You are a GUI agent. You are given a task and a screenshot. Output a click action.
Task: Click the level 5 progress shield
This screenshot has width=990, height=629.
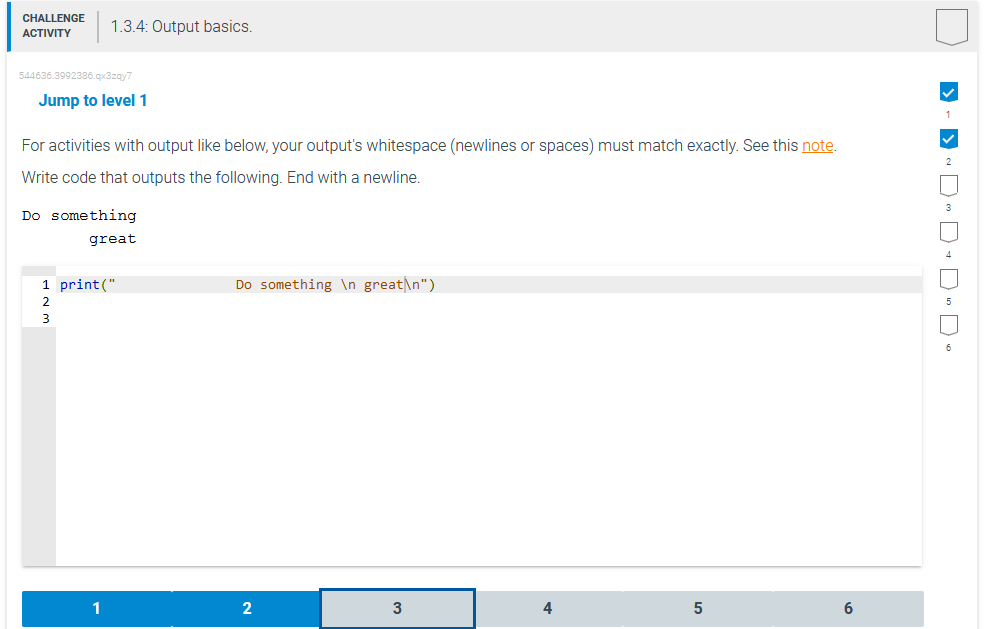[947, 278]
